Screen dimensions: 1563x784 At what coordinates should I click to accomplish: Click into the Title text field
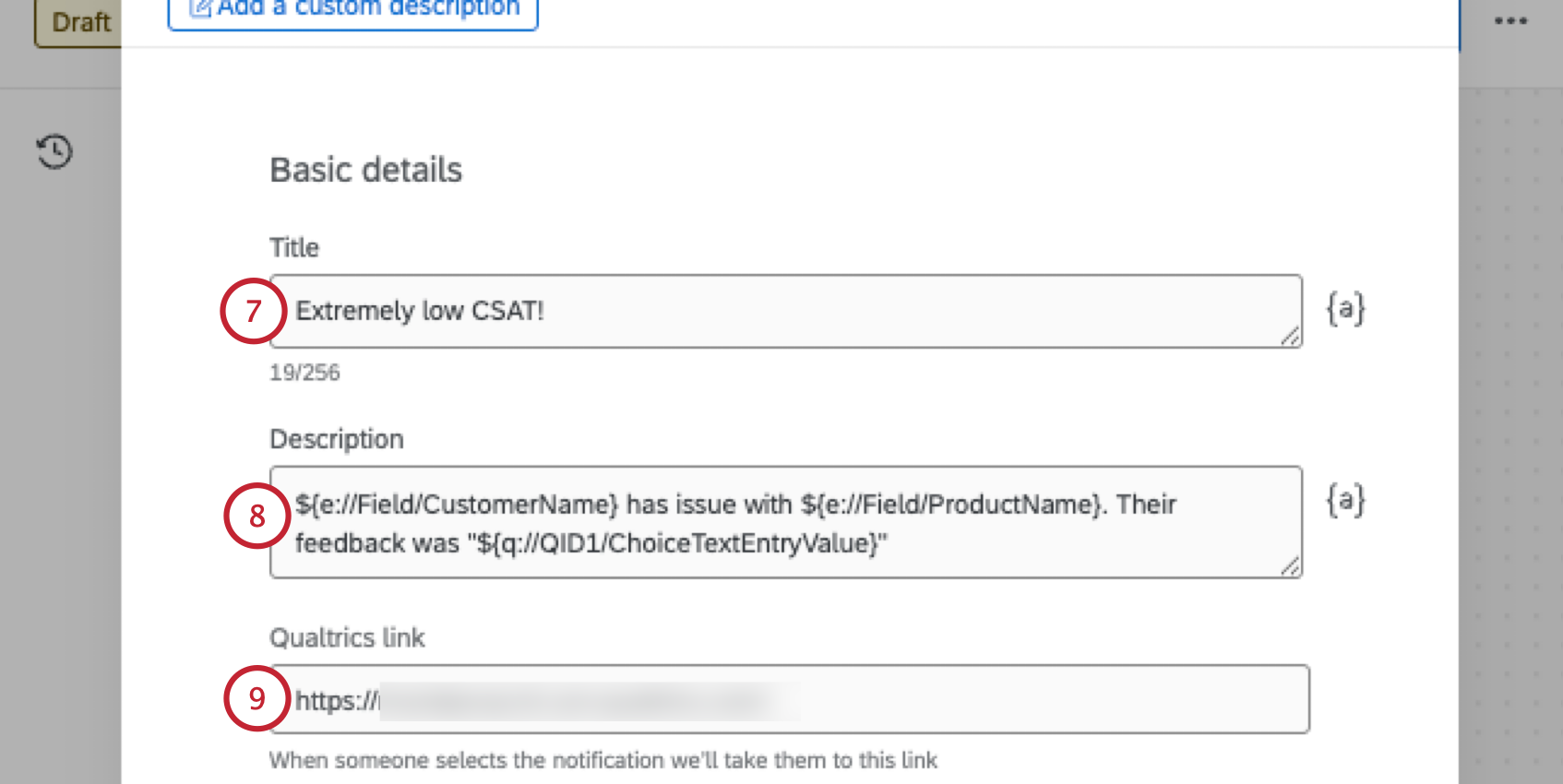click(786, 312)
